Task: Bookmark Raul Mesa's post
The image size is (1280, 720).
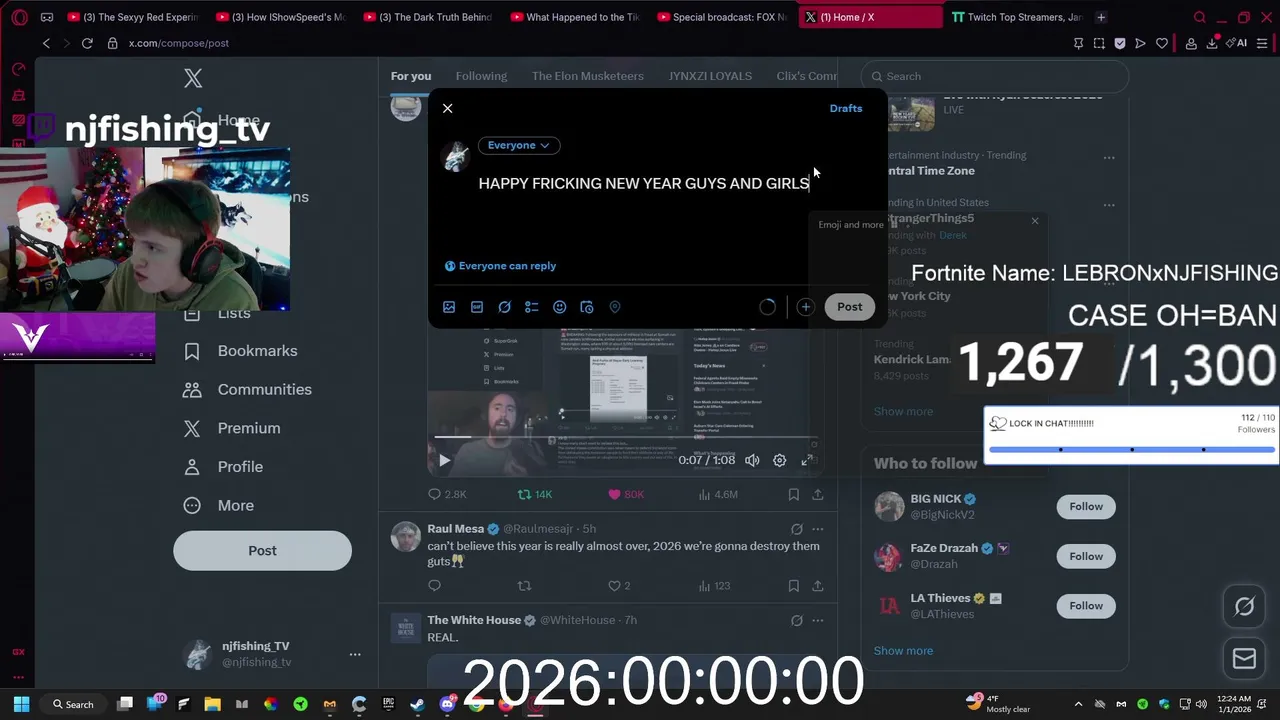Action: (x=793, y=586)
